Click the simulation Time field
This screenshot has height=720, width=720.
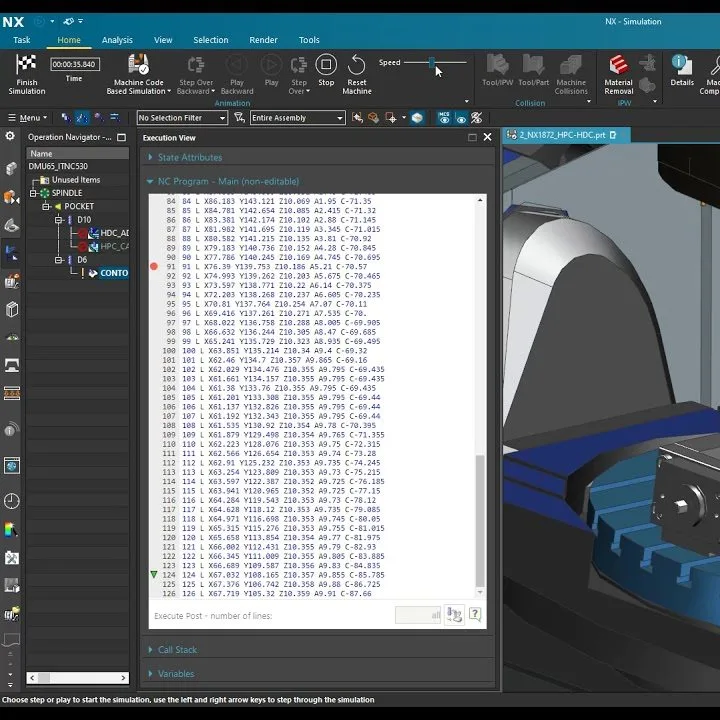pos(75,64)
